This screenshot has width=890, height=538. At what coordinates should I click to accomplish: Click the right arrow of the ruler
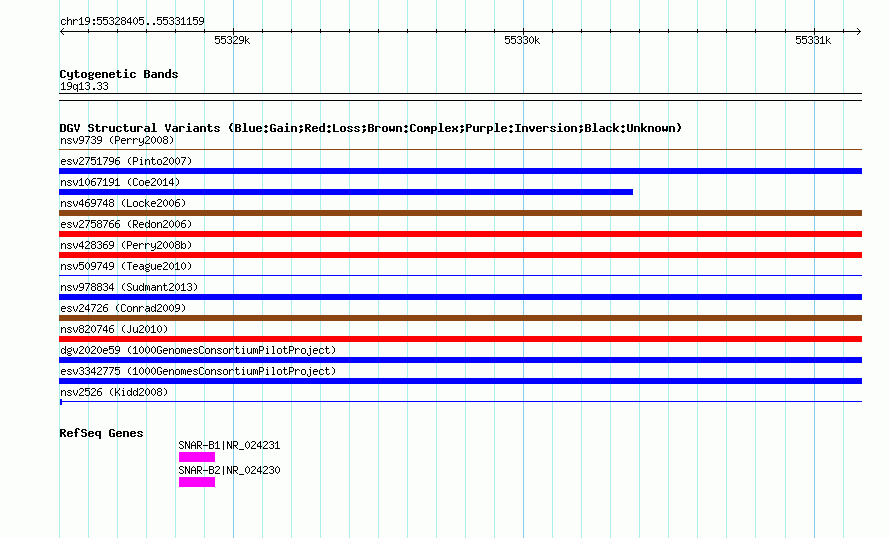(x=859, y=31)
